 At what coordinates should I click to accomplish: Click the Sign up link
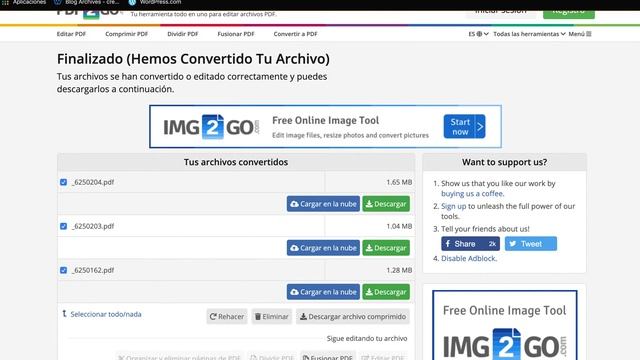point(453,206)
